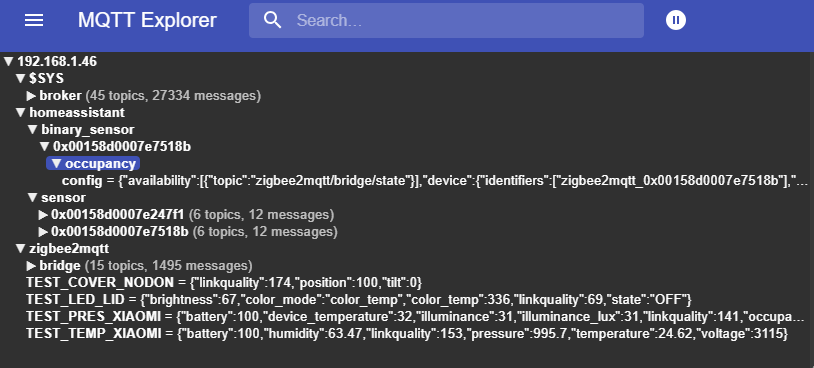Viewport: 814px width, 368px height.
Task: Select the sensor topic label
Action: pos(63,197)
